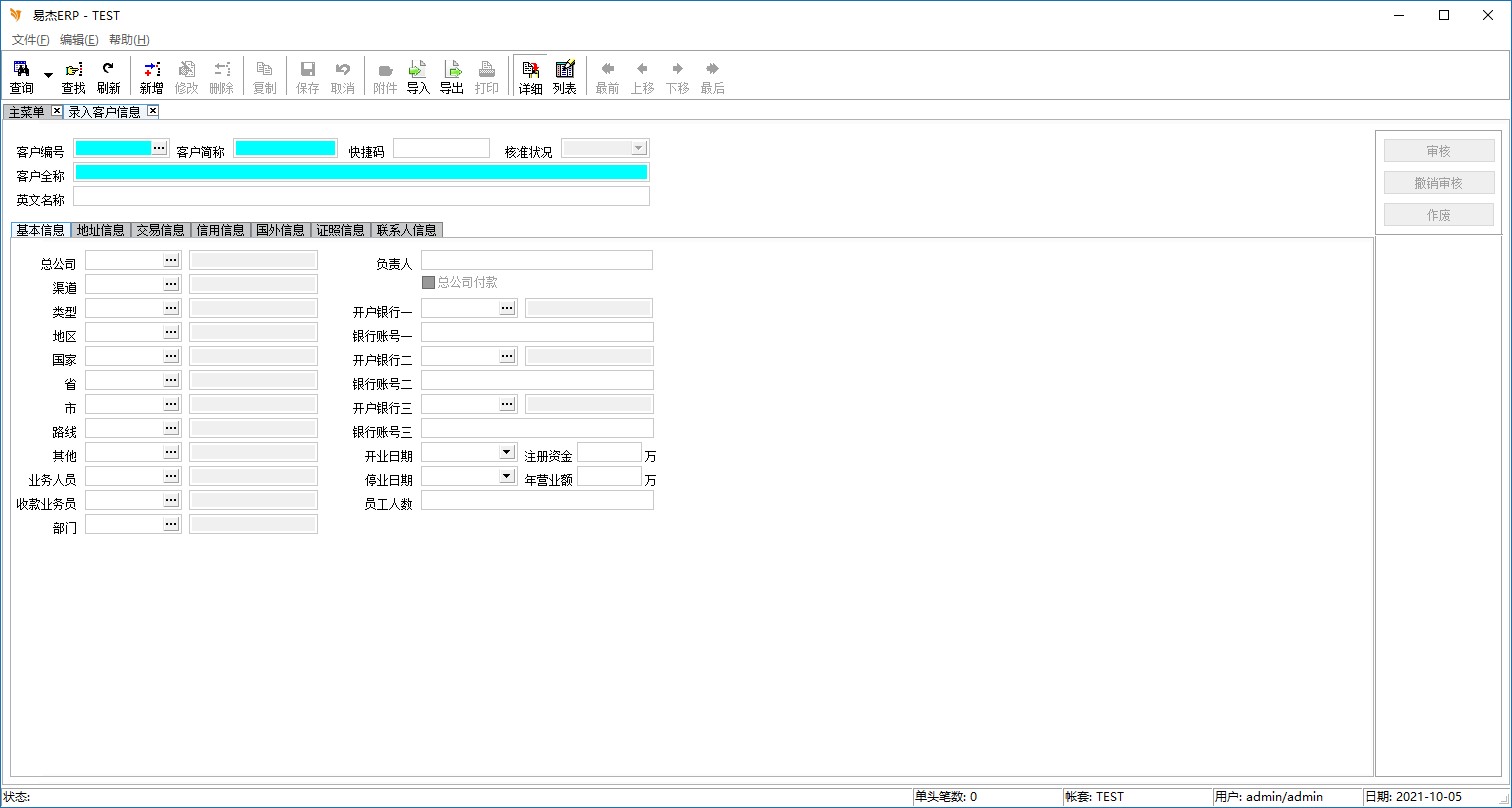Click the 导入 (Import) toolbar icon
This screenshot has height=808, width=1512.
click(418, 77)
